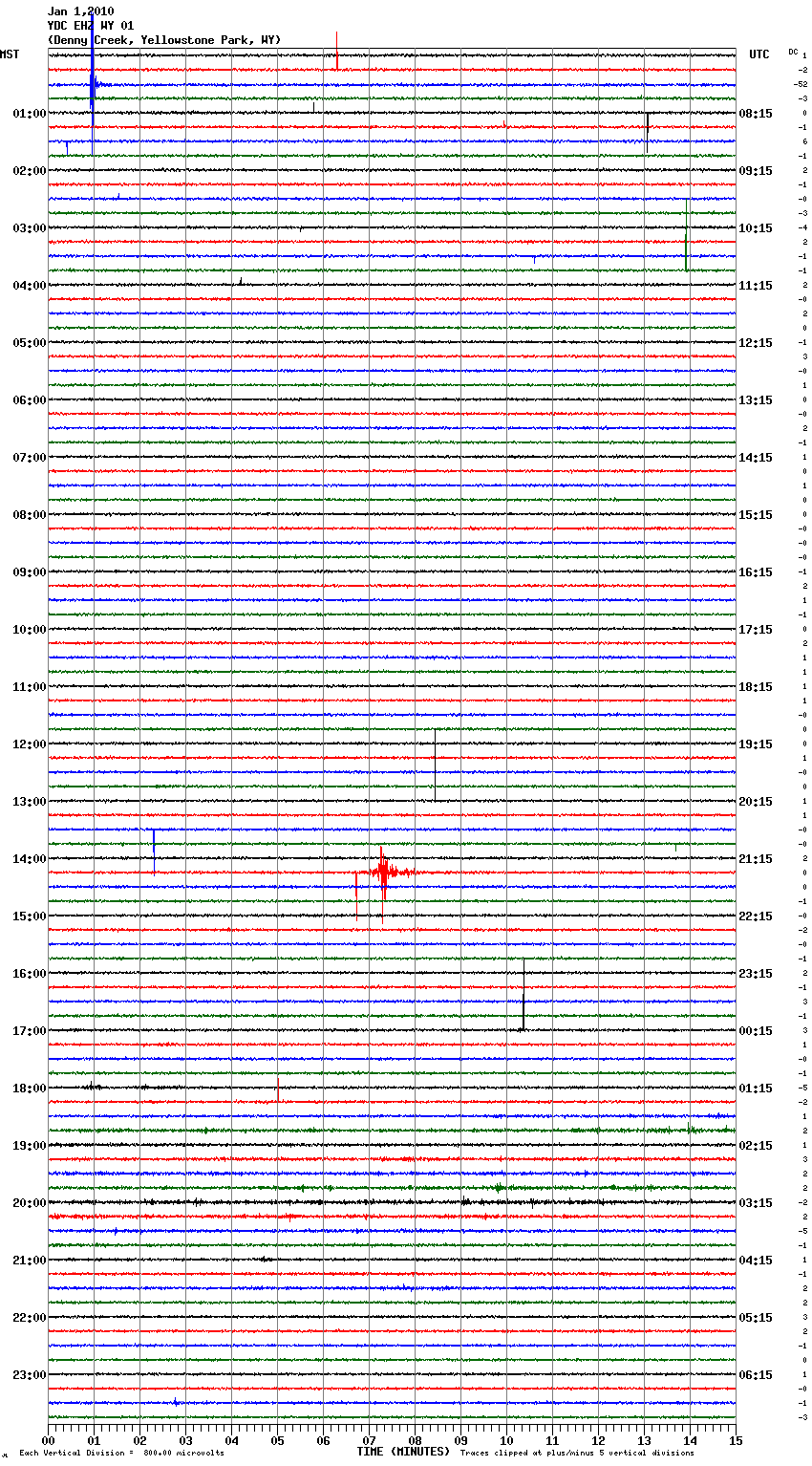This screenshot has width=812, height=1466.
Task: Click the '13' minute axis tick label
Action: coord(644,1440)
